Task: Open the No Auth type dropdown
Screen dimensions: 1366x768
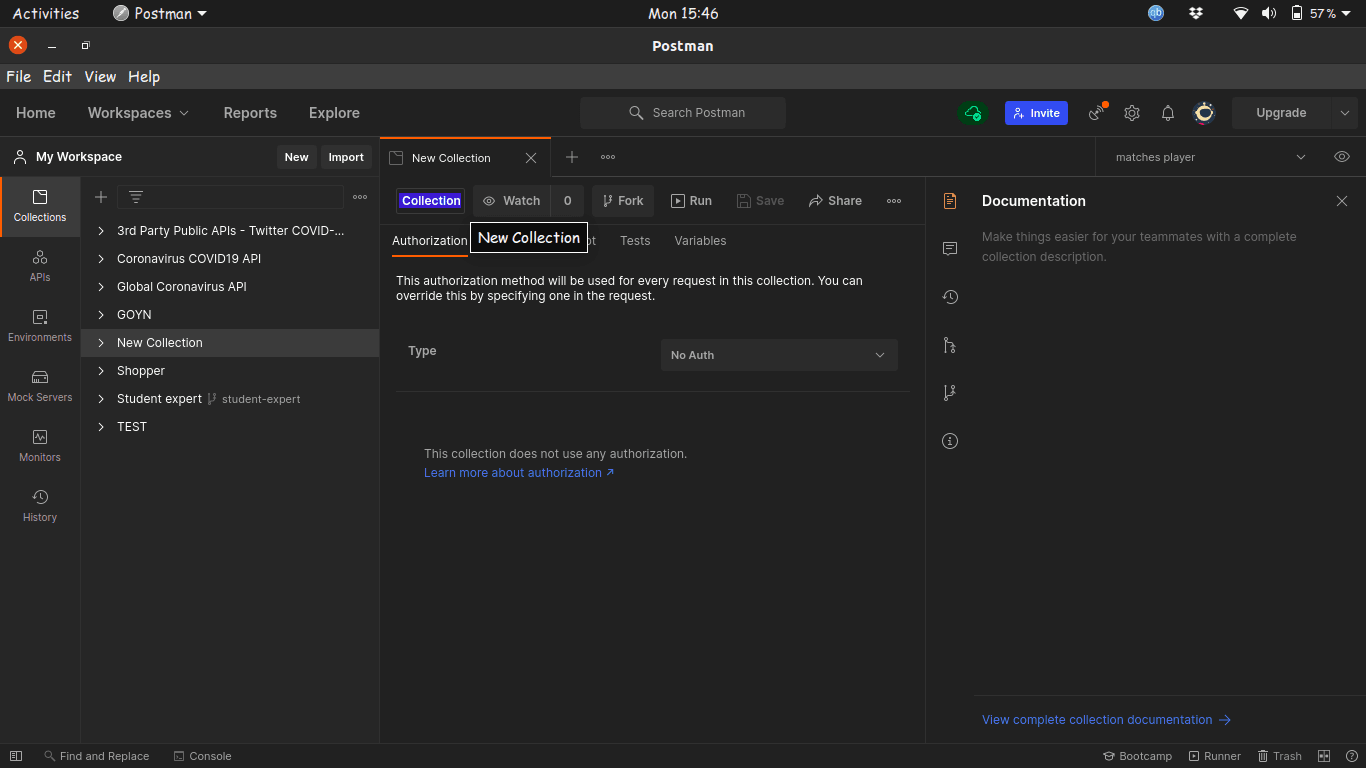Action: (x=779, y=355)
